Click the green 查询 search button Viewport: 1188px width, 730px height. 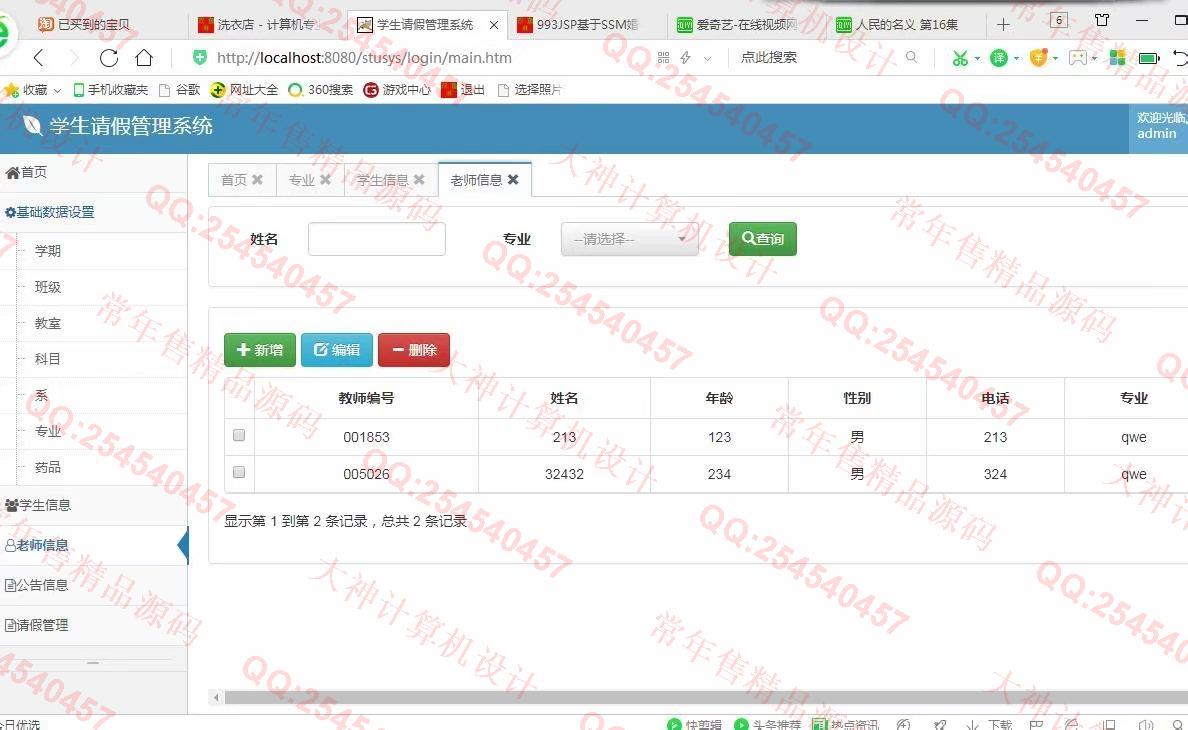763,239
